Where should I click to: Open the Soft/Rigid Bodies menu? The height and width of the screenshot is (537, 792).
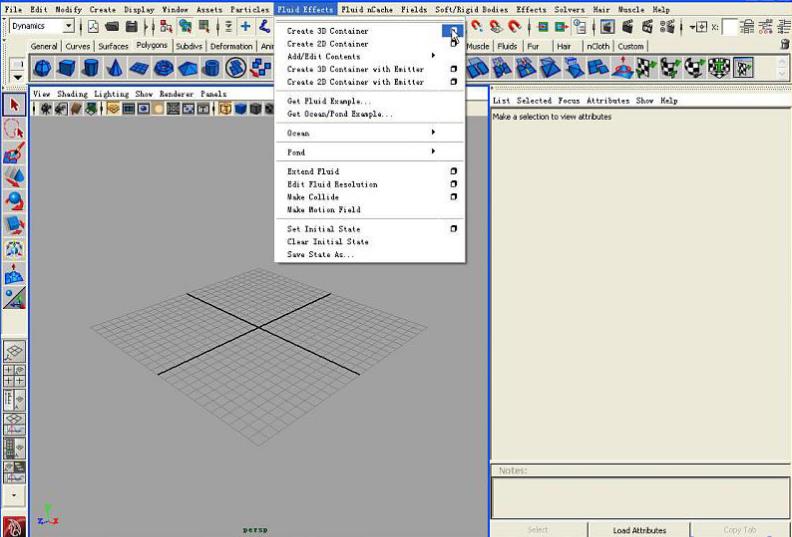(472, 10)
